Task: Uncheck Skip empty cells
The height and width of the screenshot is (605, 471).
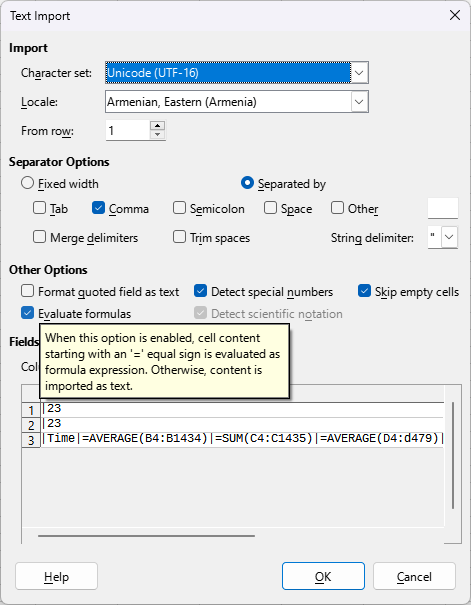Action: (x=365, y=291)
